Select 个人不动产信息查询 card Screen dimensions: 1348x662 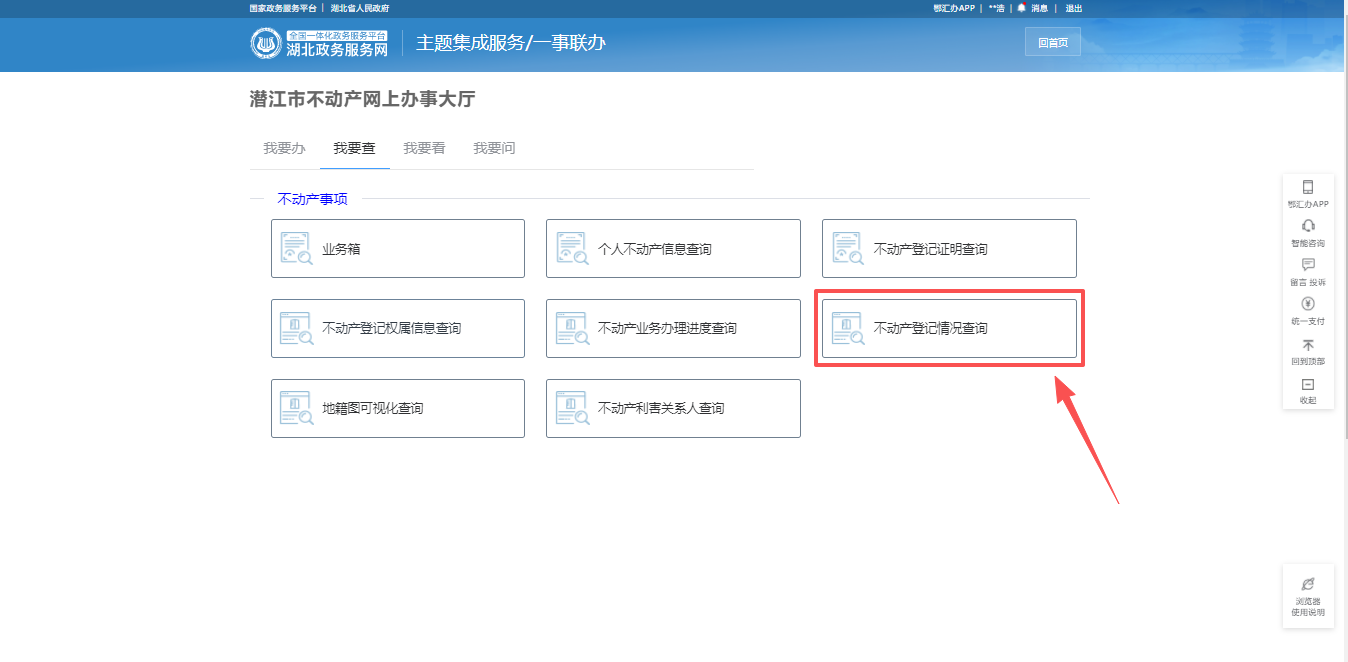[x=673, y=248]
